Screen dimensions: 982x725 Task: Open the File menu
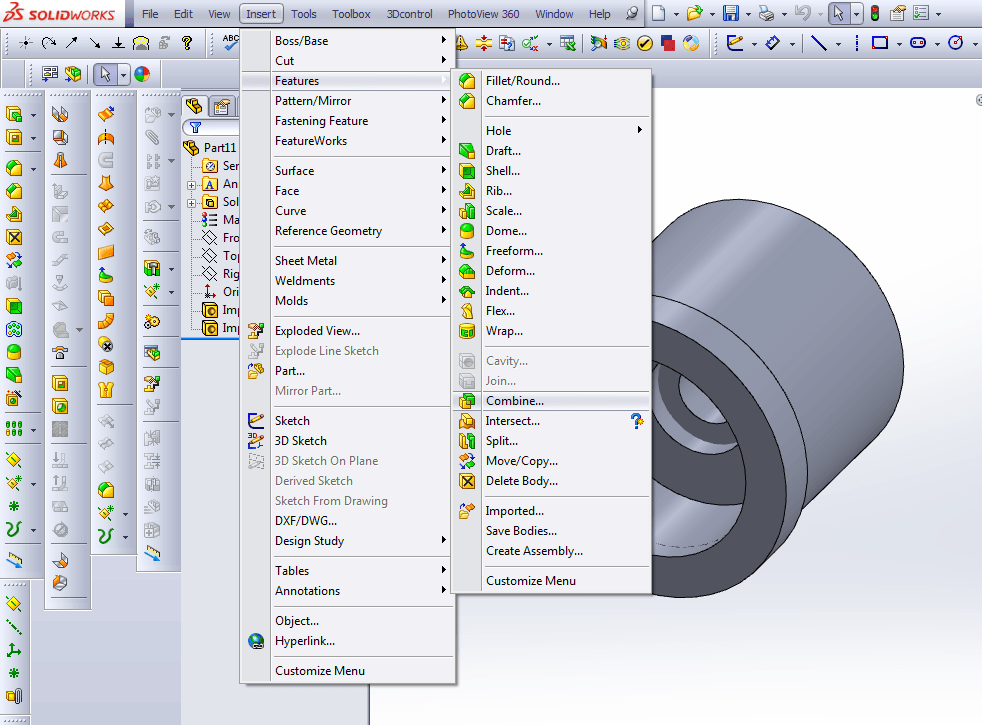point(150,14)
